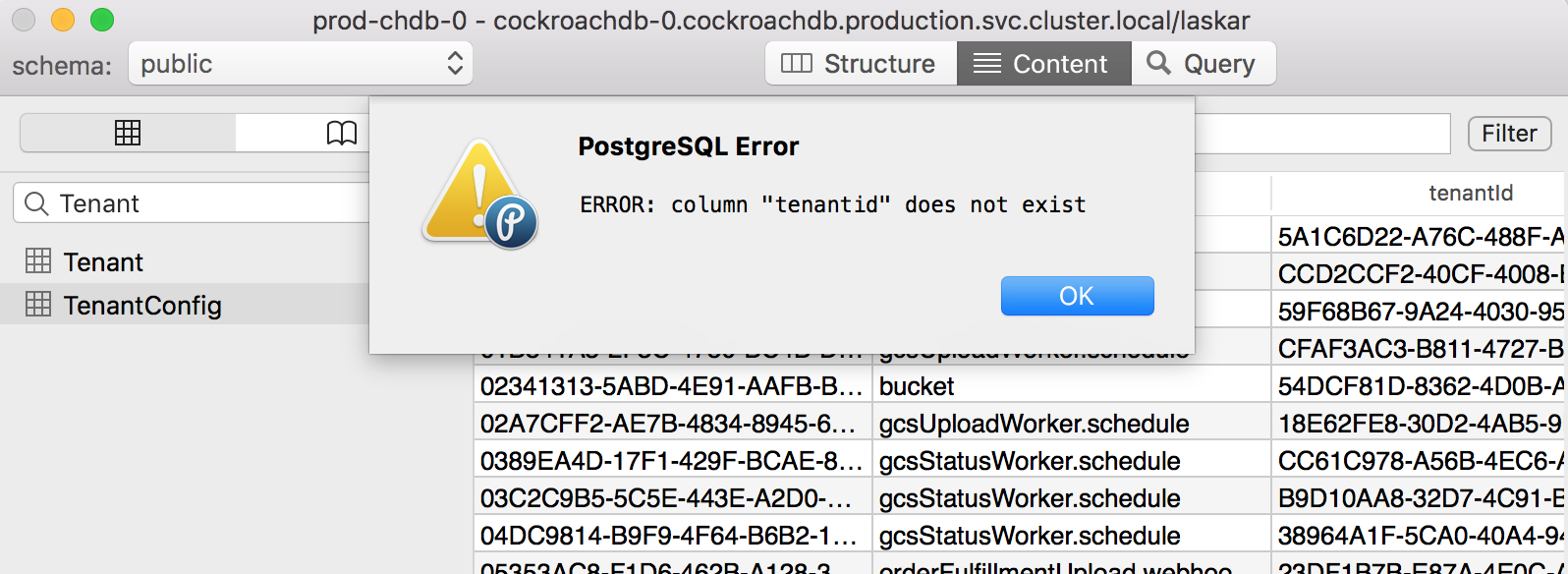This screenshot has width=1568, height=574.
Task: Click the lines icon on the Content button
Action: tap(987, 63)
